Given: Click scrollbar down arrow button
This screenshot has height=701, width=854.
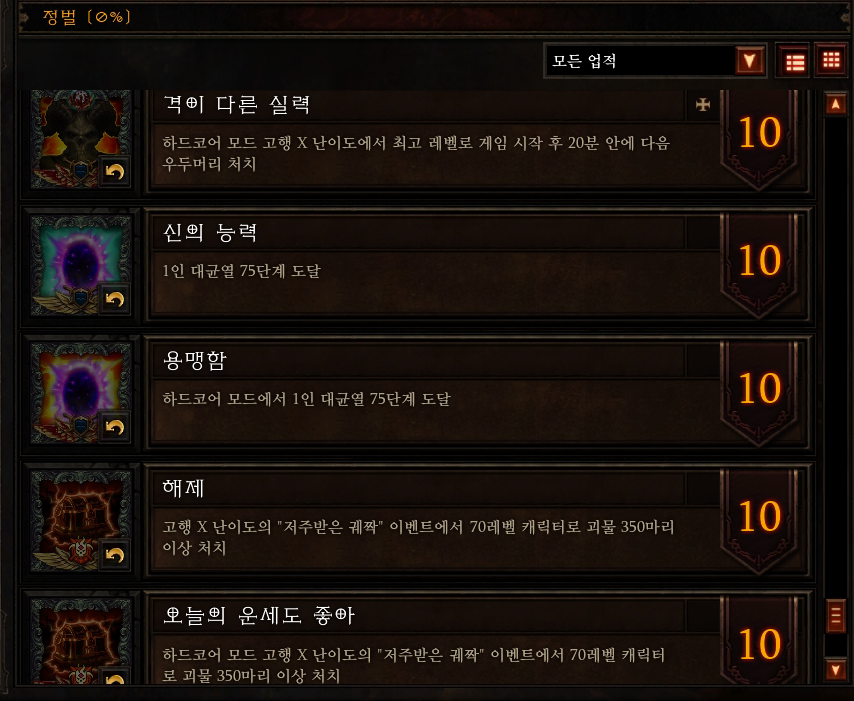Looking at the screenshot, I should click(x=835, y=670).
